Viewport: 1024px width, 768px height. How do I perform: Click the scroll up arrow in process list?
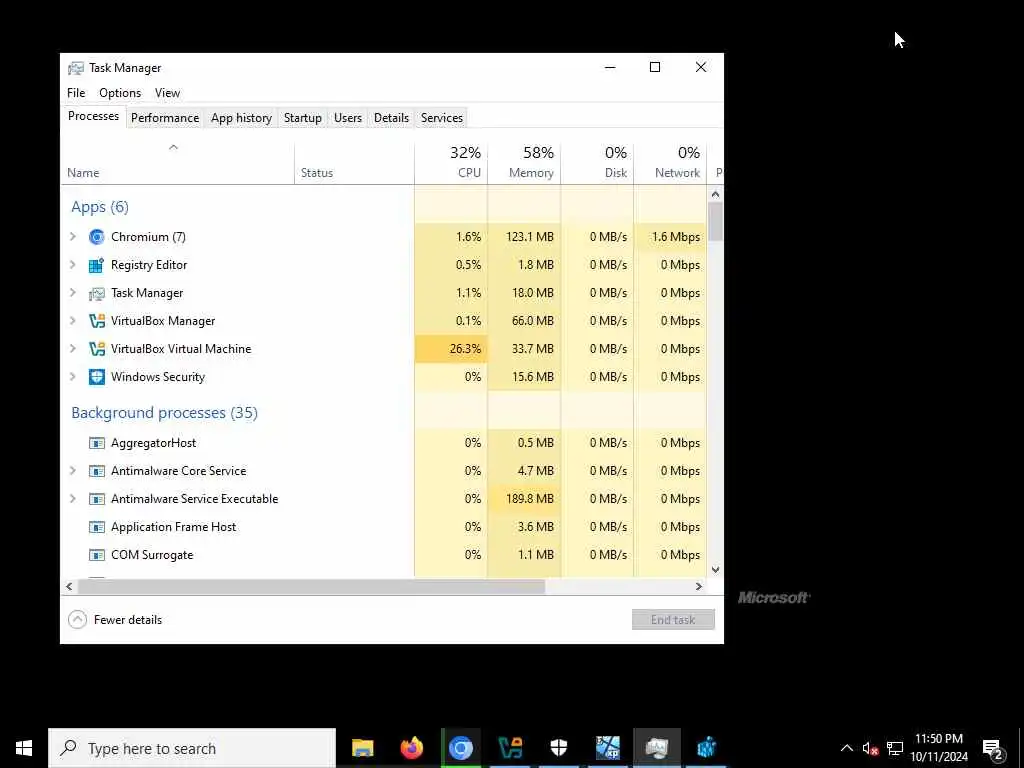pos(716,194)
